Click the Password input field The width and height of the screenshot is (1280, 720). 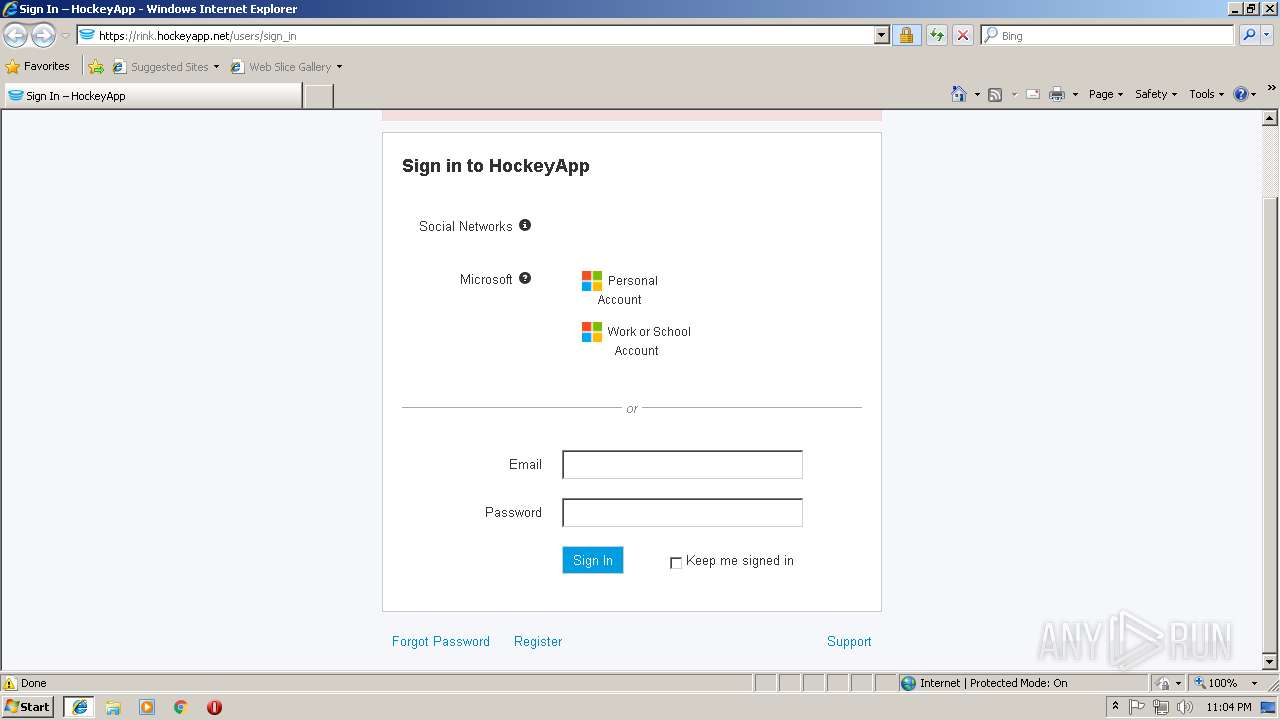pyautogui.click(x=682, y=513)
